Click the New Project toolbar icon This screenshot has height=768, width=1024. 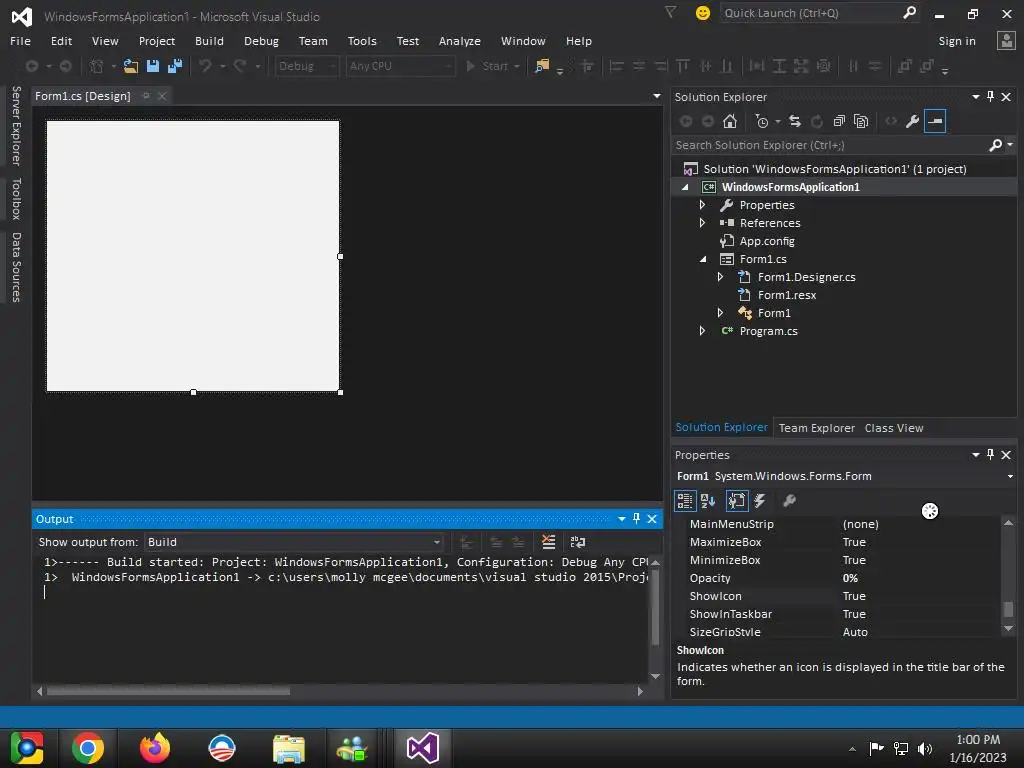pyautogui.click(x=97, y=66)
